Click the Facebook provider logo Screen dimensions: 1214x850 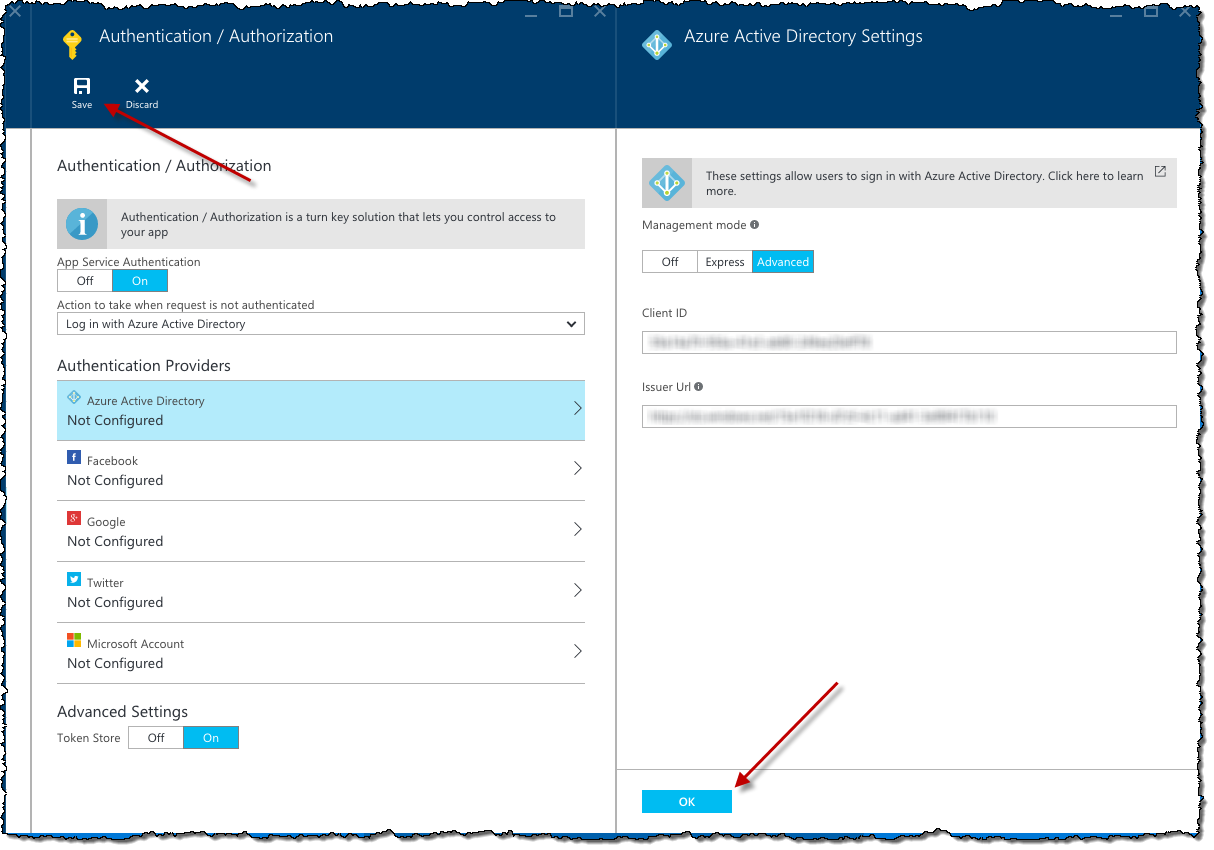(x=74, y=457)
